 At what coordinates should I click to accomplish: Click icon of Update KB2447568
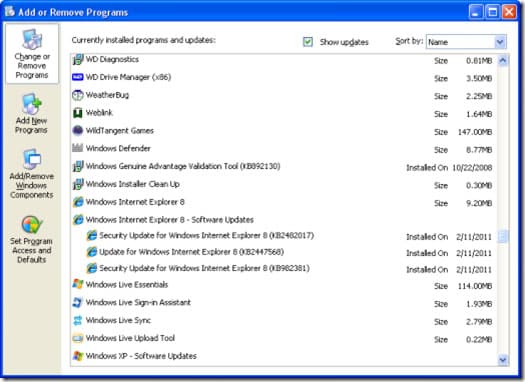[91, 252]
